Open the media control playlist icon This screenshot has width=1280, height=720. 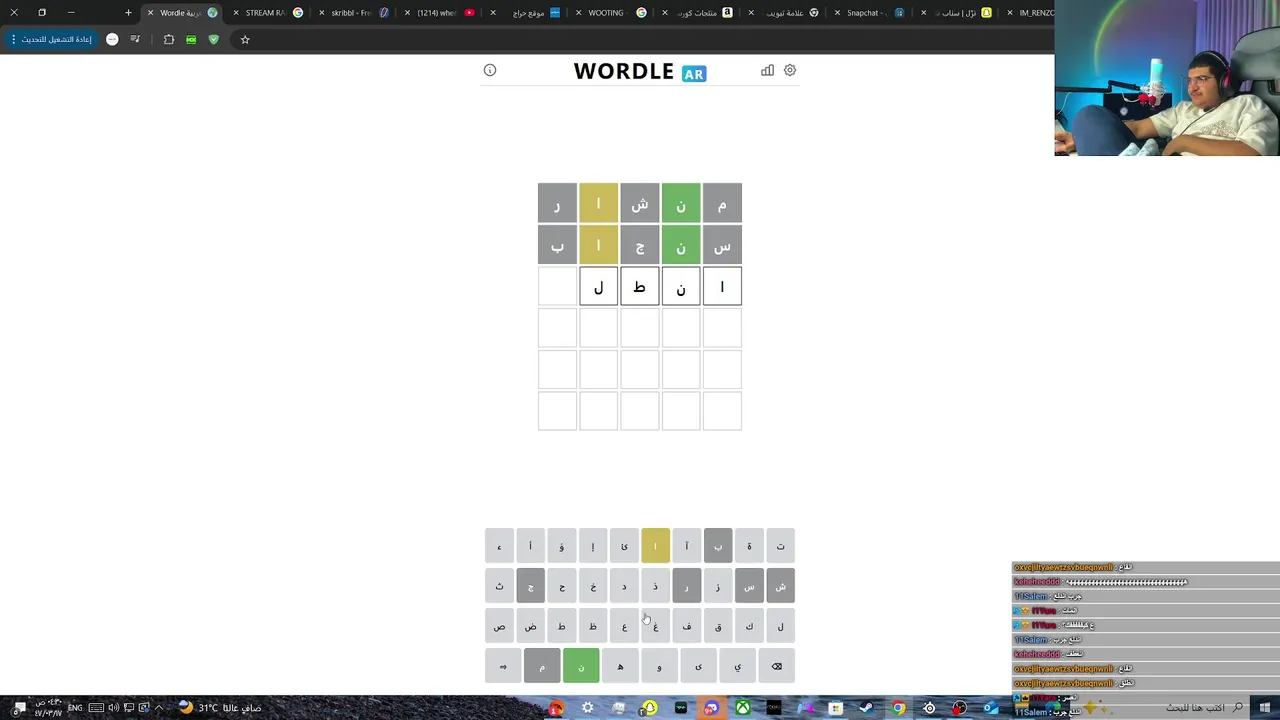point(135,39)
